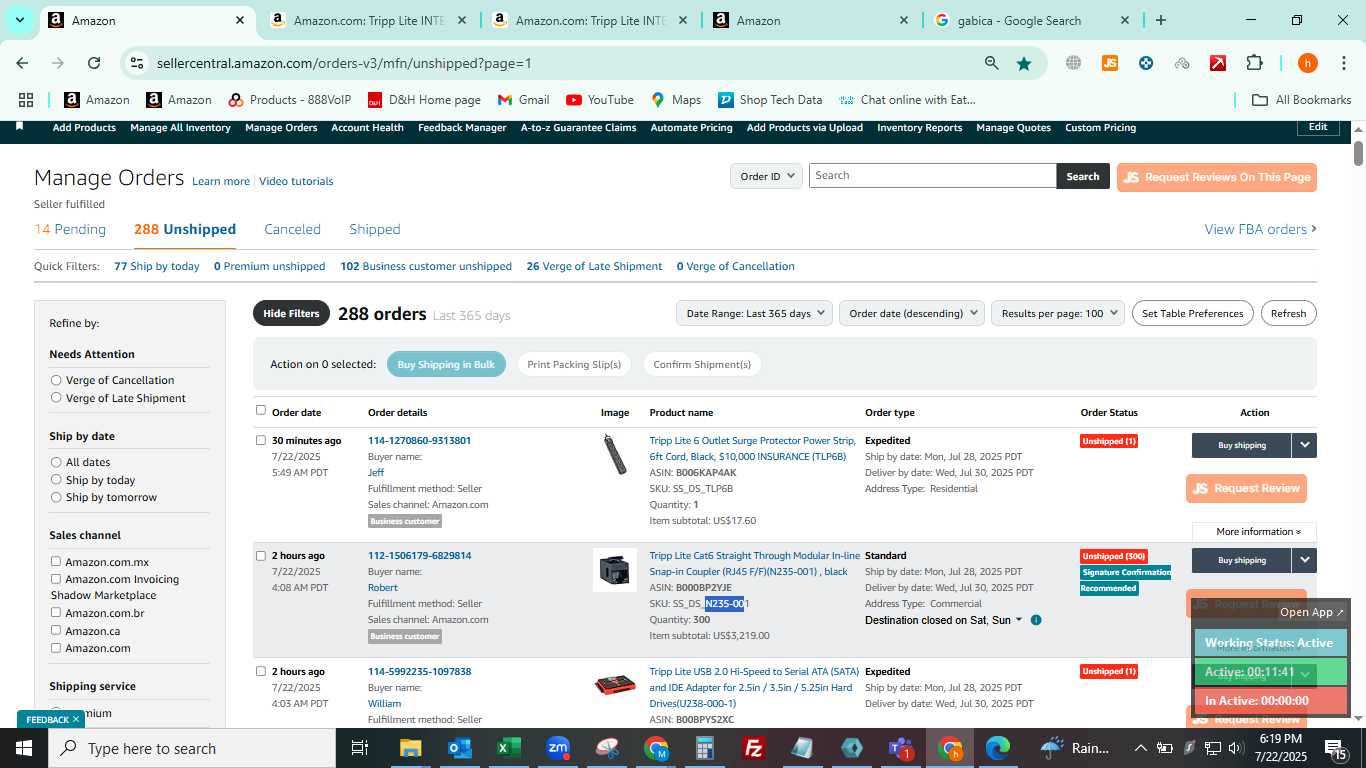Screen dimensions: 1366x768
Task: Open the tab search dropdown arrow
Action: [19, 20]
